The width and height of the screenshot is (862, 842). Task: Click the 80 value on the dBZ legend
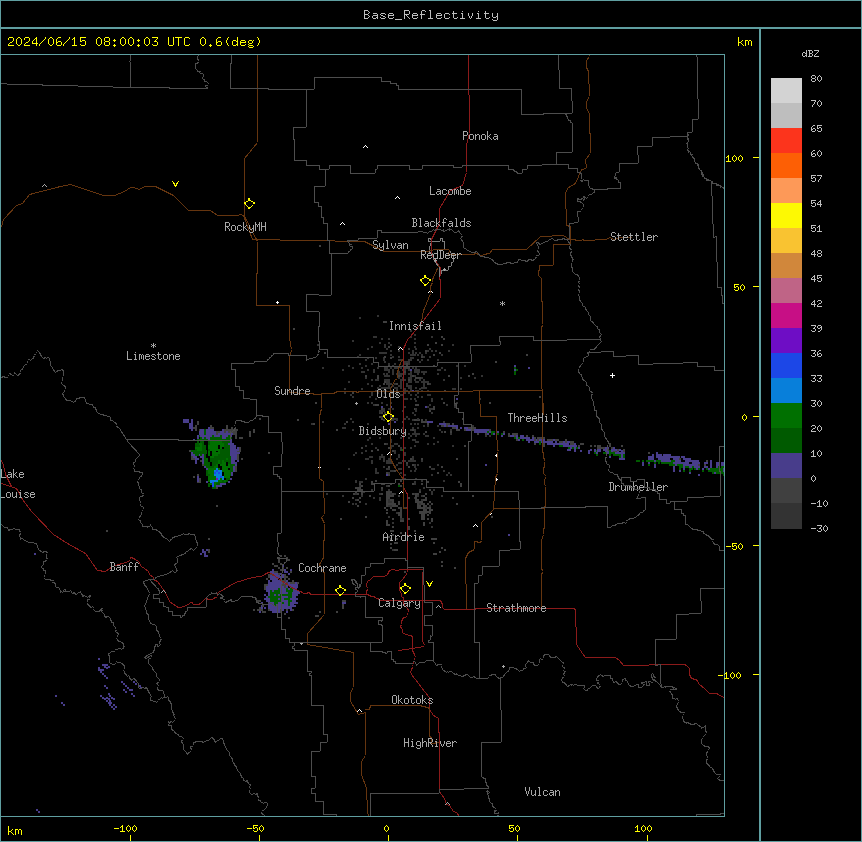click(x=816, y=79)
